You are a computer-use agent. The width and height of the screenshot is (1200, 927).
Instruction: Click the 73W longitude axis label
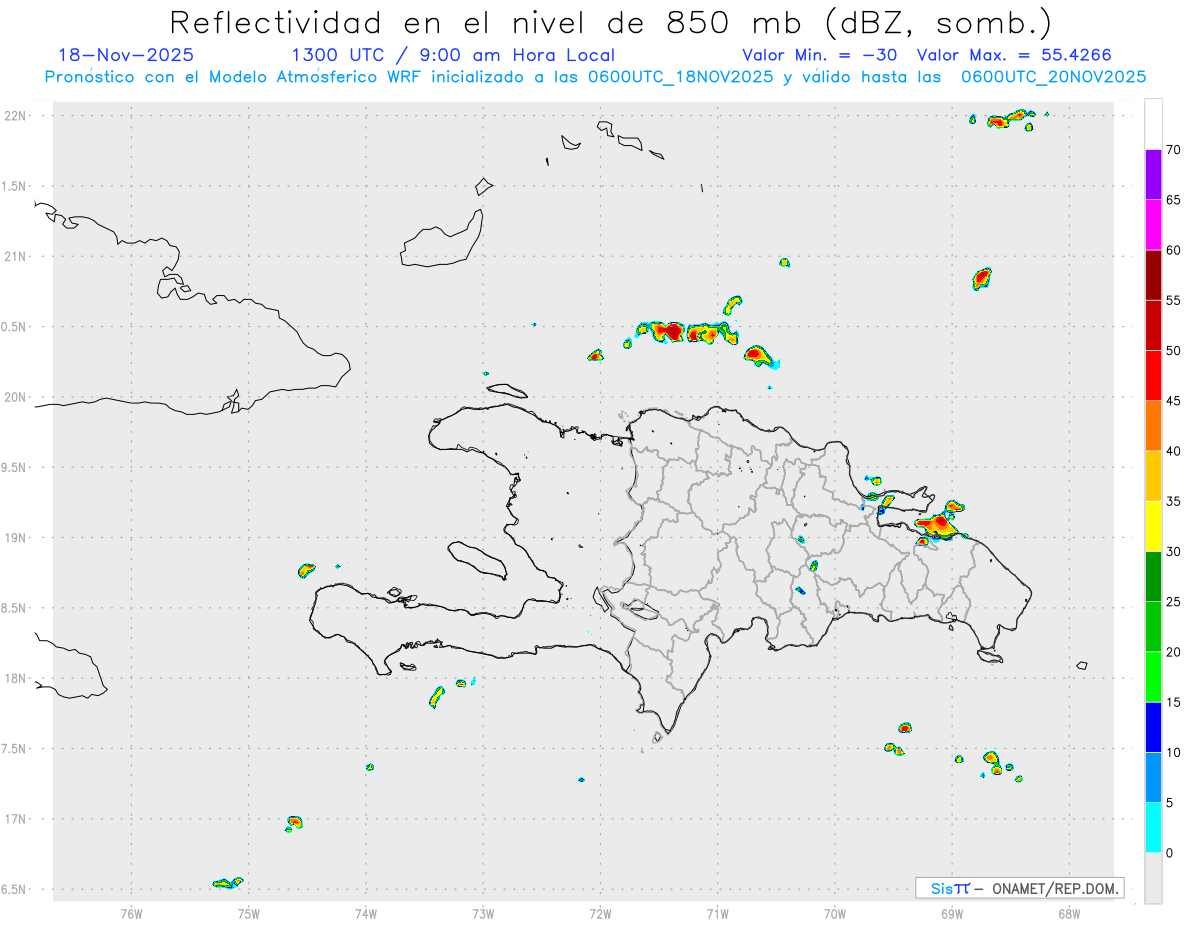(483, 913)
